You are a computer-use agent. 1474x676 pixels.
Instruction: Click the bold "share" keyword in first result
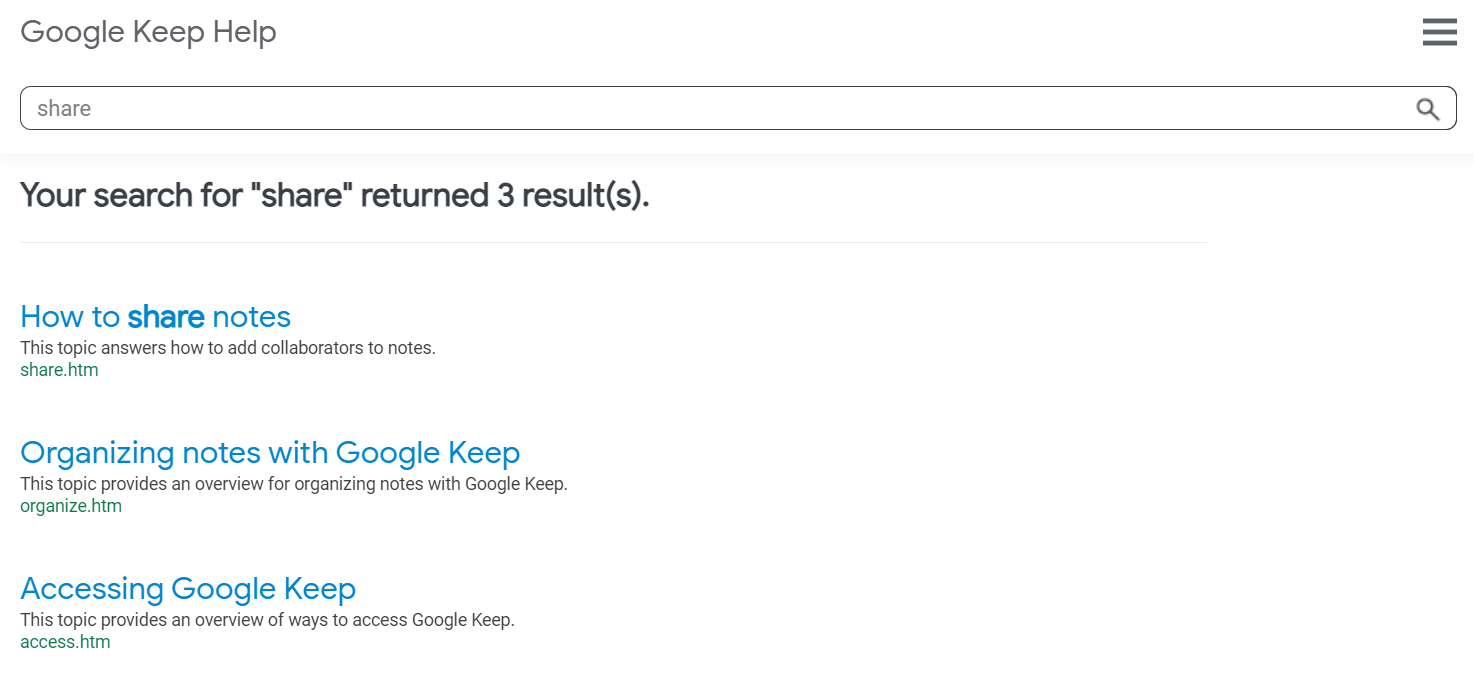(x=166, y=317)
